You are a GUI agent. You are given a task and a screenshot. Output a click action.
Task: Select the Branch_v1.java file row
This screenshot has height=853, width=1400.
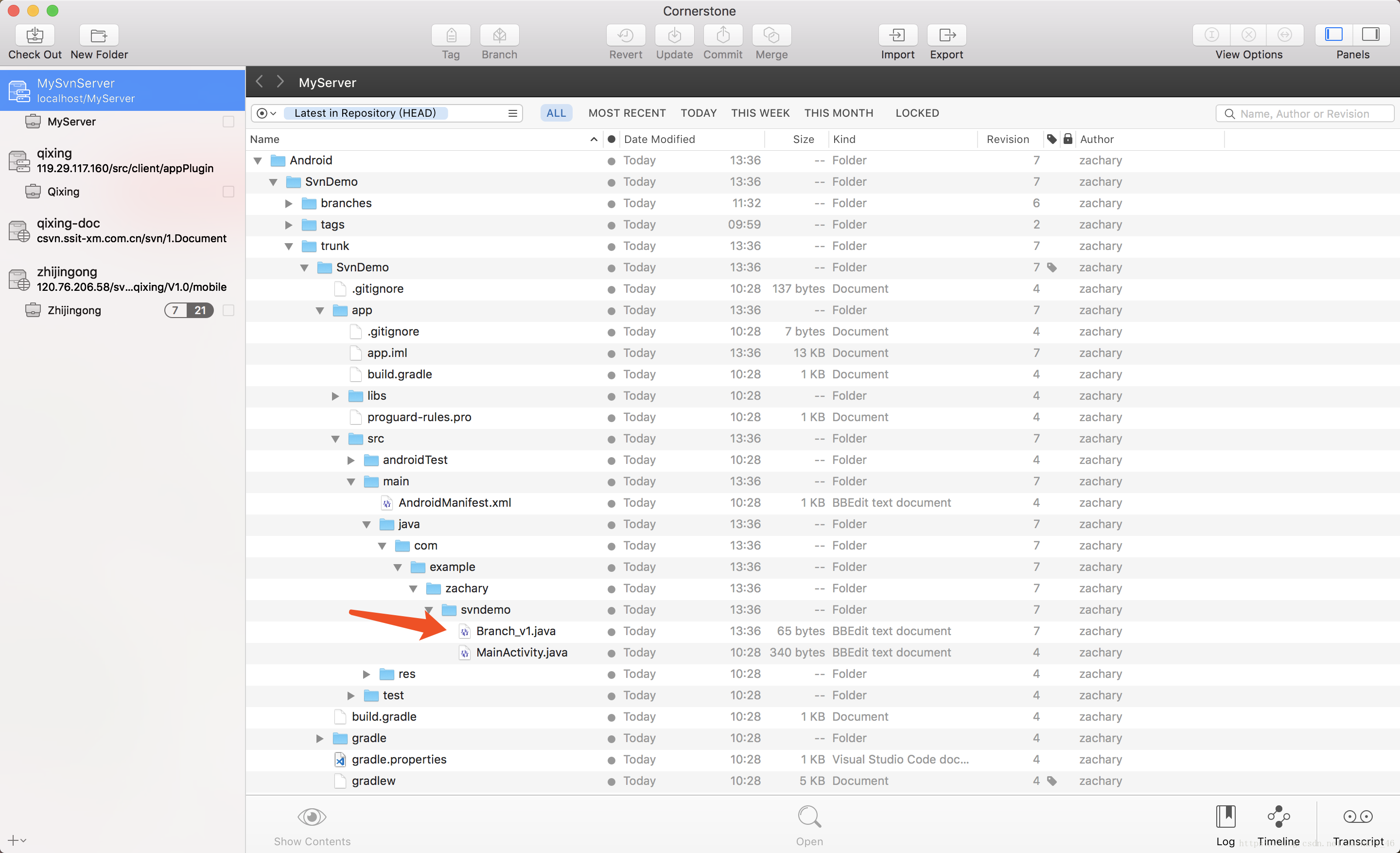(822, 631)
